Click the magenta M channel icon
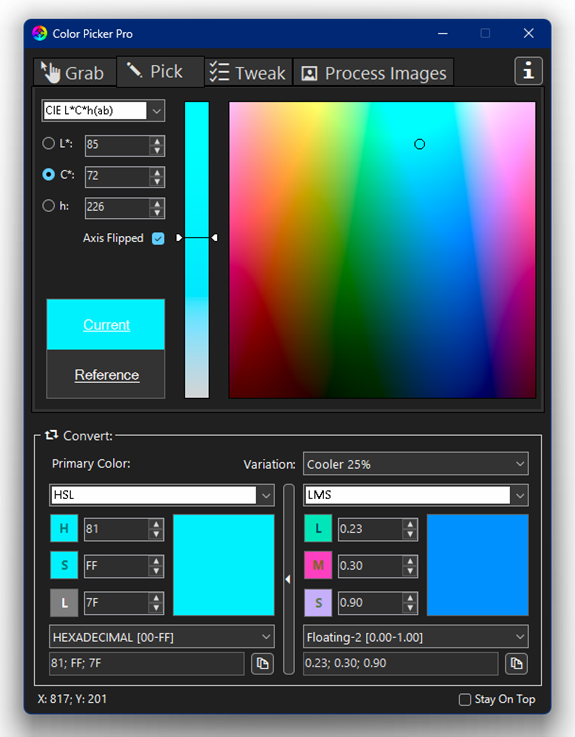This screenshot has height=737, width=575. (x=318, y=565)
